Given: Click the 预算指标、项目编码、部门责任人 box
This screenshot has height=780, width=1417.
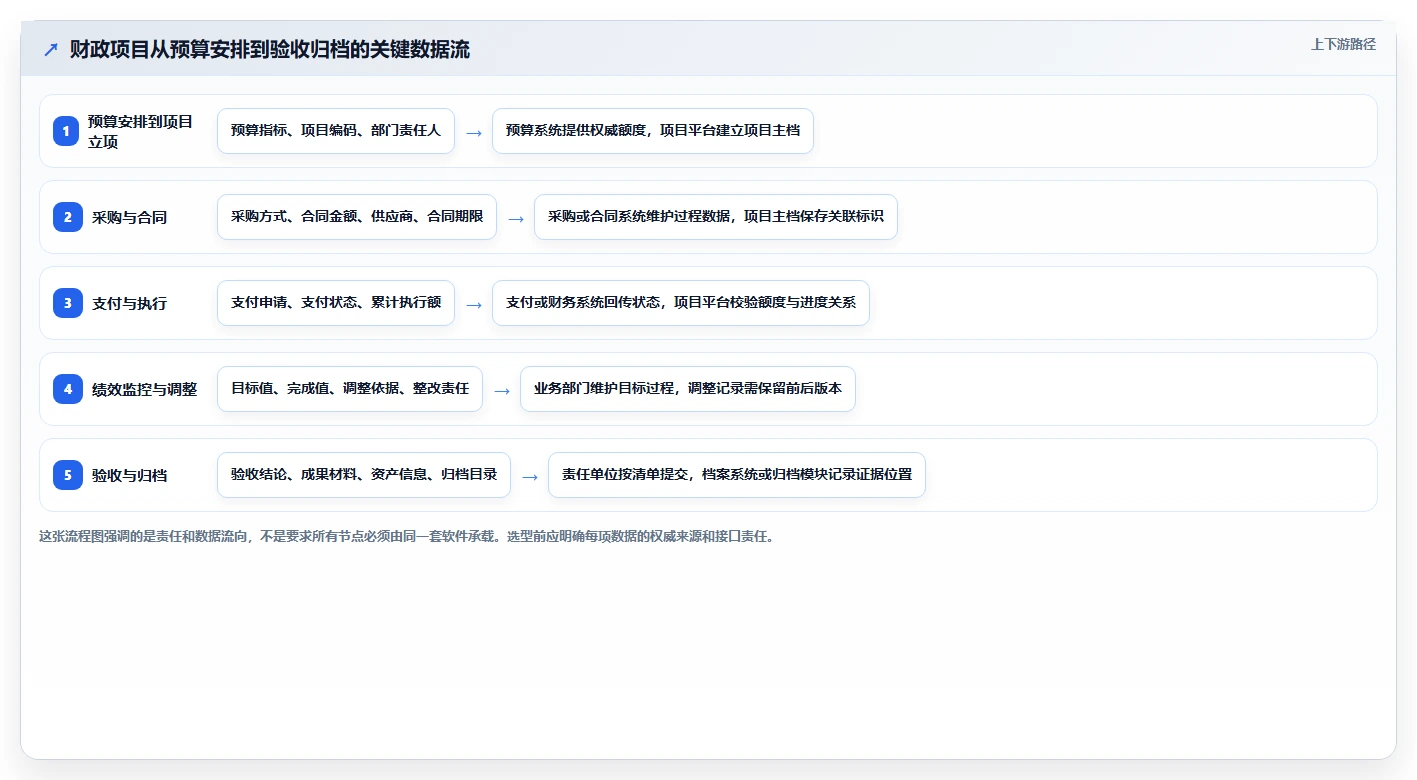Looking at the screenshot, I should coord(336,131).
